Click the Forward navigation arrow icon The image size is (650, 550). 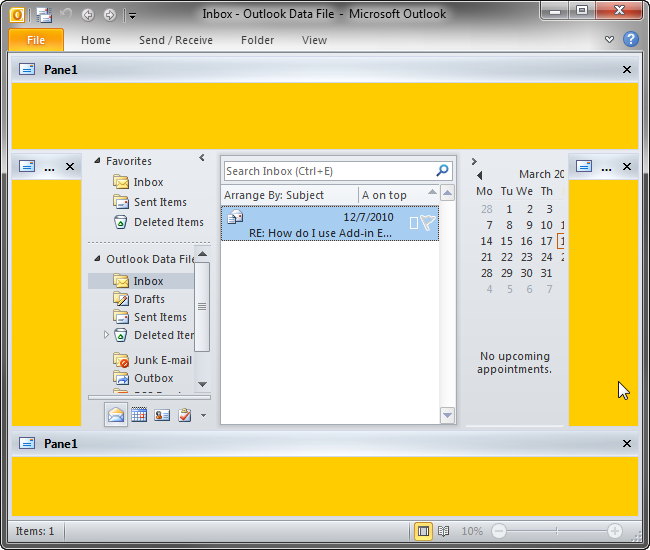click(109, 15)
